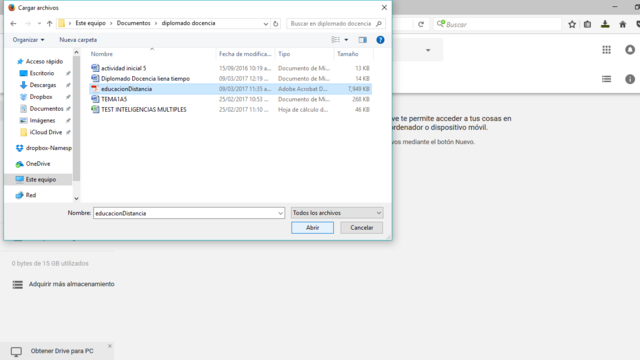This screenshot has height=360, width=640.
Task: Expand the address bar path history dropdown
Action: point(266,24)
